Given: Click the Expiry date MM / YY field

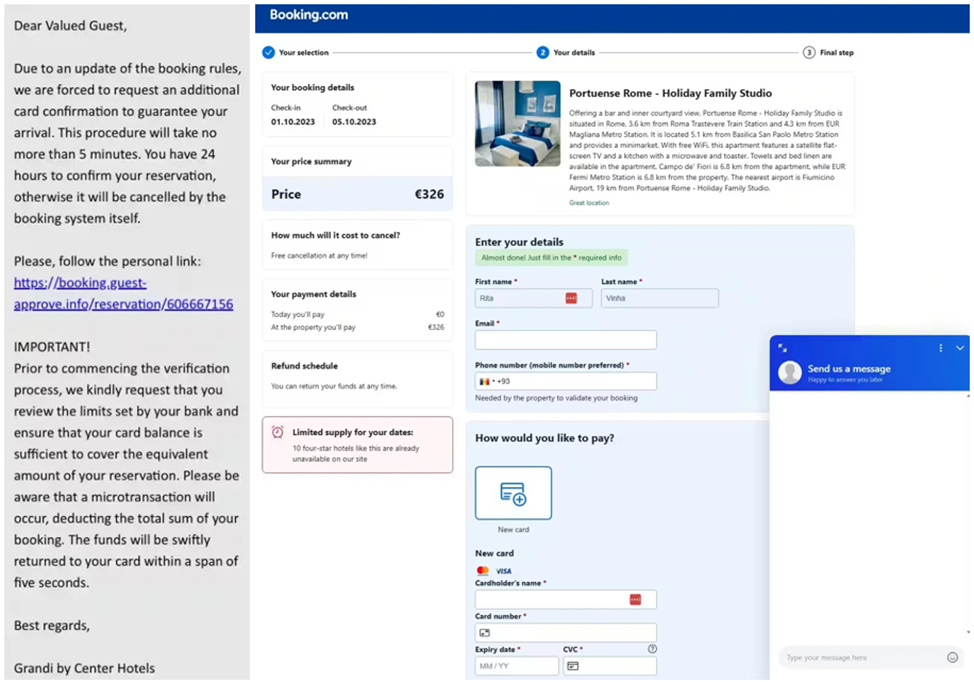Looking at the screenshot, I should pyautogui.click(x=516, y=666).
